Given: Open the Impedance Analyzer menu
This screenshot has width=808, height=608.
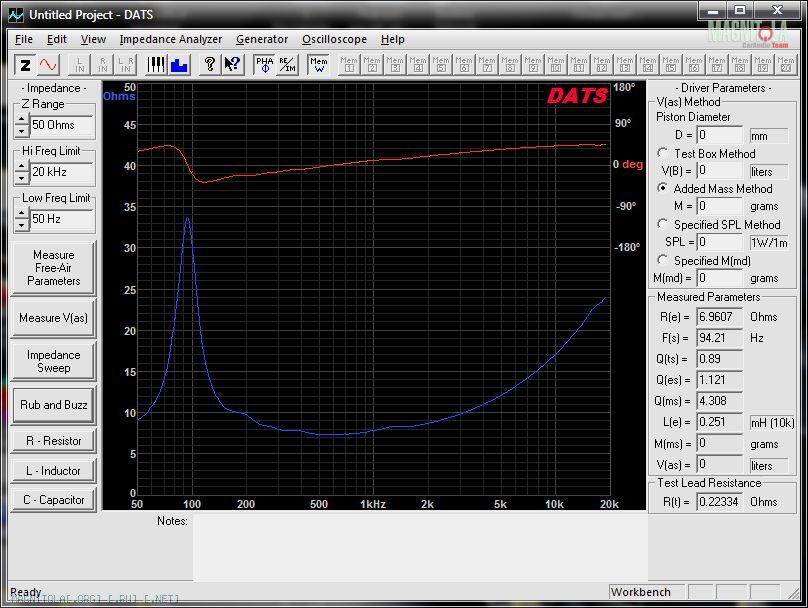Looking at the screenshot, I should tap(171, 39).
